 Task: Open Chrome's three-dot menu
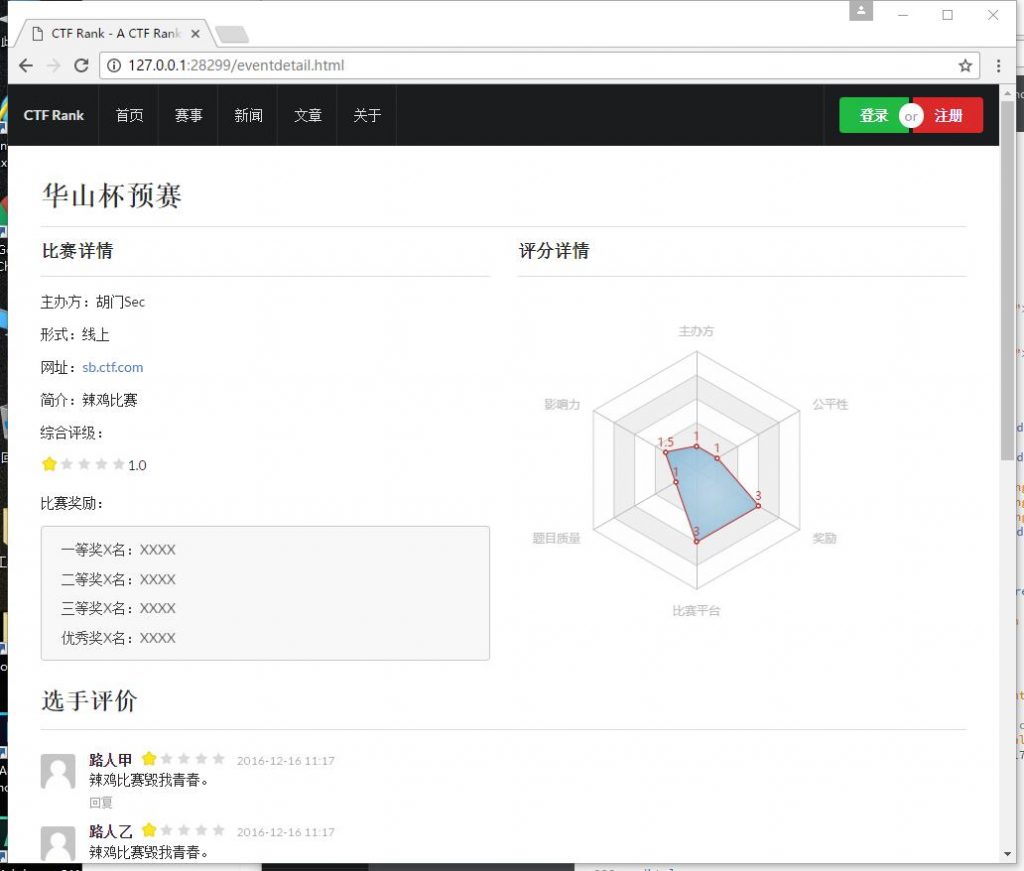pyautogui.click(x=998, y=66)
